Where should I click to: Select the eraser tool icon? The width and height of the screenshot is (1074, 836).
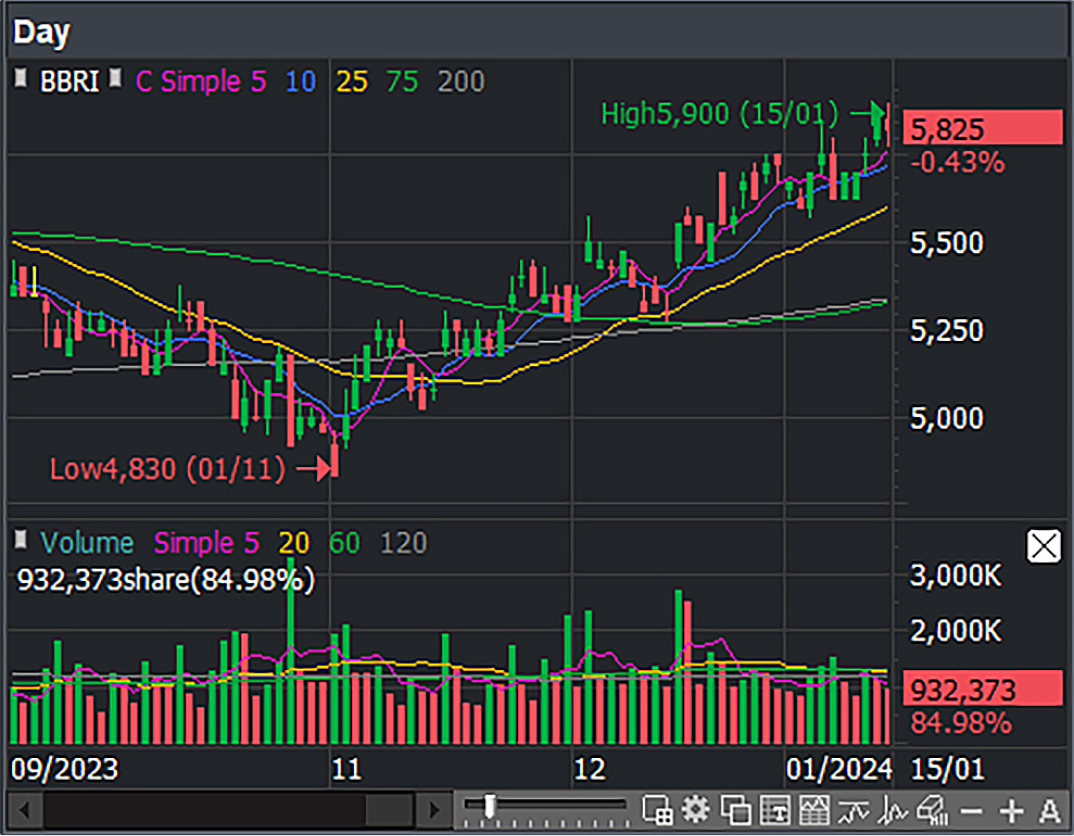pos(932,811)
